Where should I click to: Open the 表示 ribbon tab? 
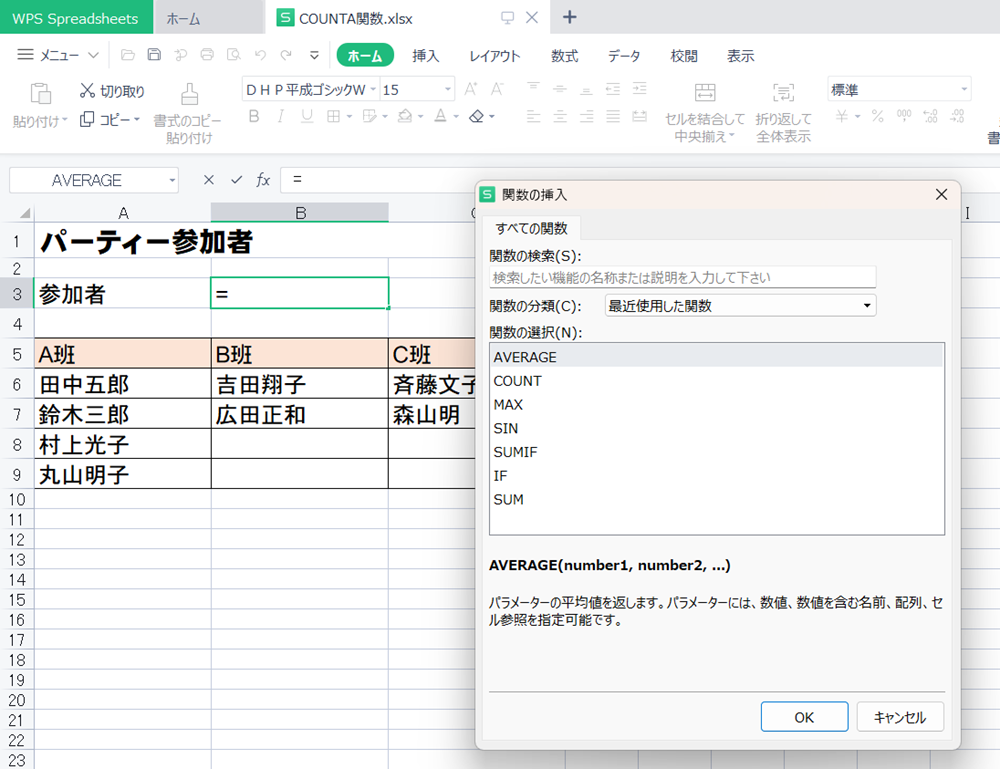pos(740,56)
